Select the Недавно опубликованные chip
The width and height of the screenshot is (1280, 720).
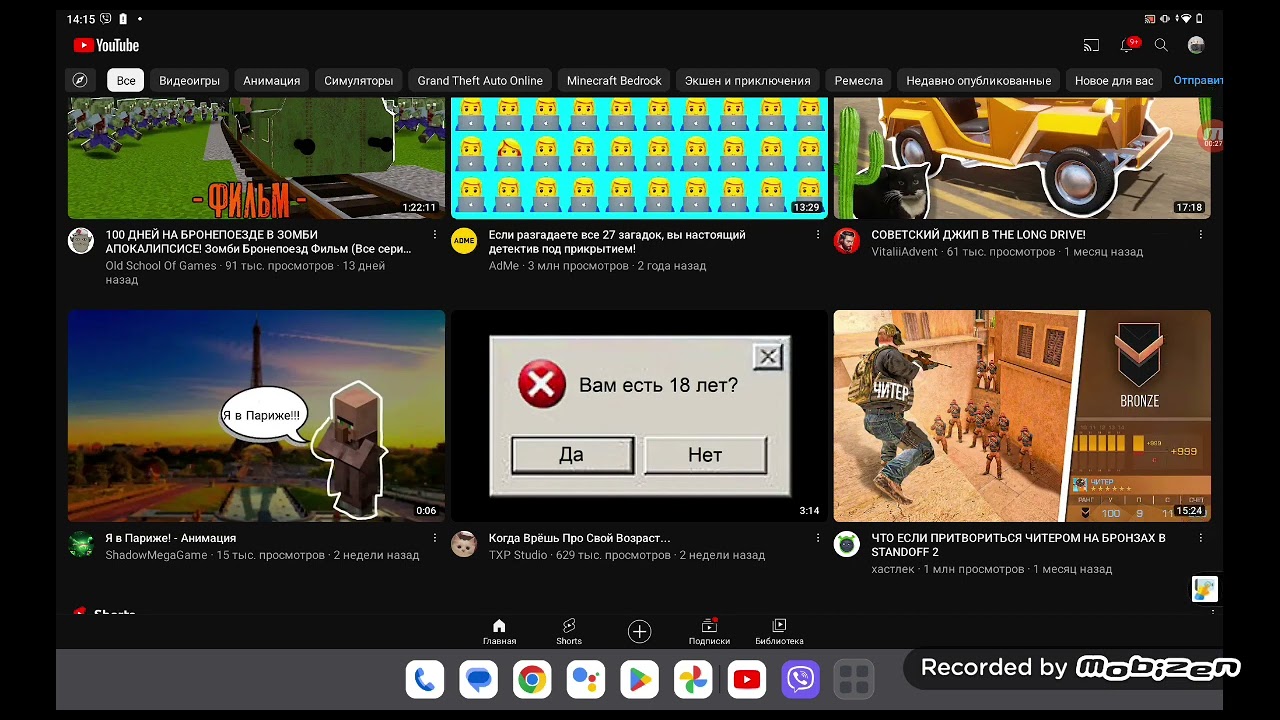point(979,80)
